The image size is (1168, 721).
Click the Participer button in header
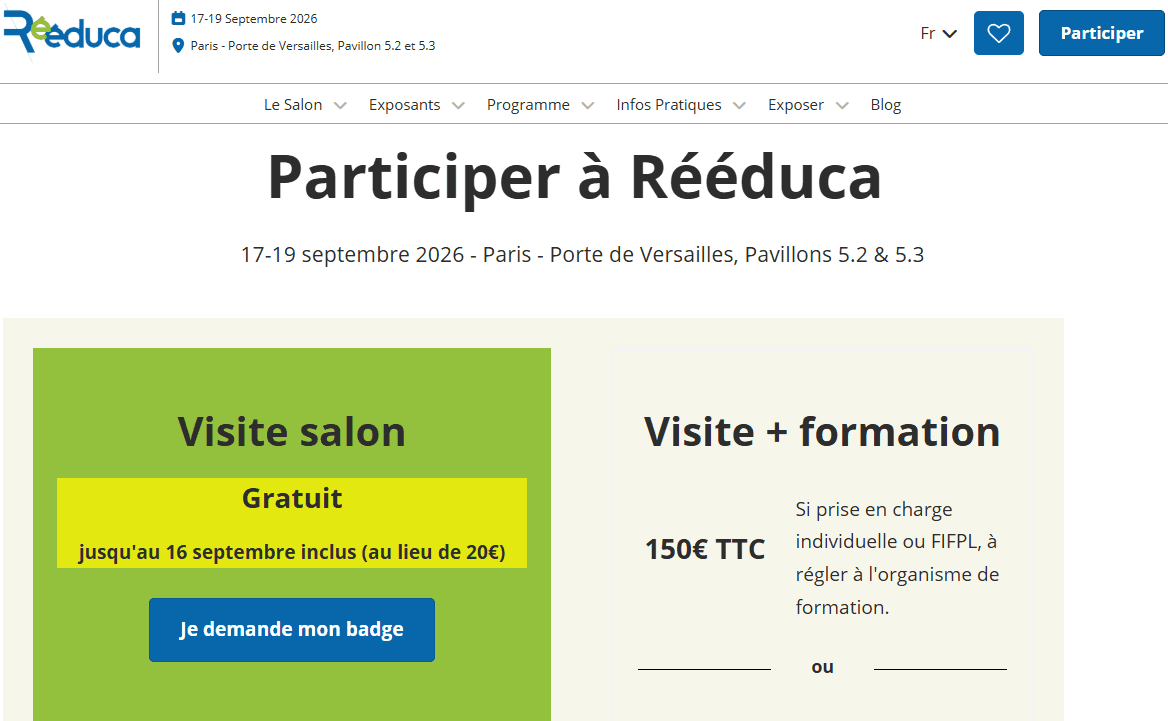pyautogui.click(x=1101, y=33)
